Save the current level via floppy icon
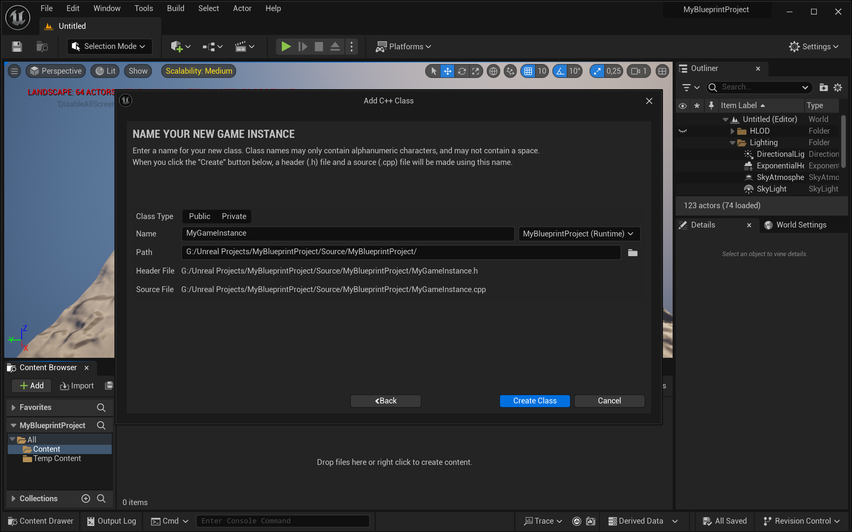This screenshot has width=852, height=532. (x=17, y=47)
